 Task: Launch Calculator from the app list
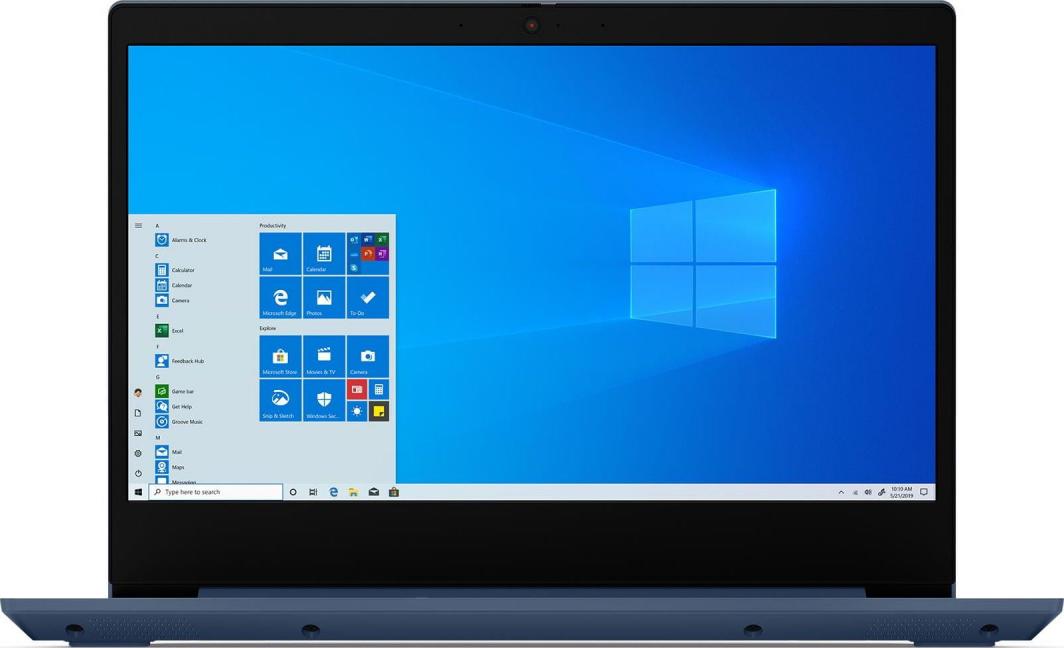pos(175,270)
